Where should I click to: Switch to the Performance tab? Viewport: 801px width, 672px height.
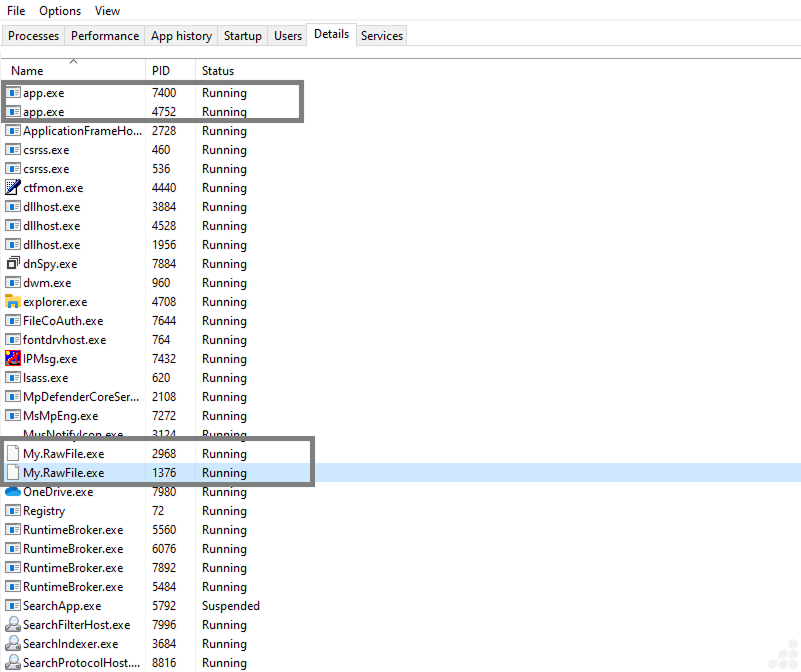click(105, 36)
